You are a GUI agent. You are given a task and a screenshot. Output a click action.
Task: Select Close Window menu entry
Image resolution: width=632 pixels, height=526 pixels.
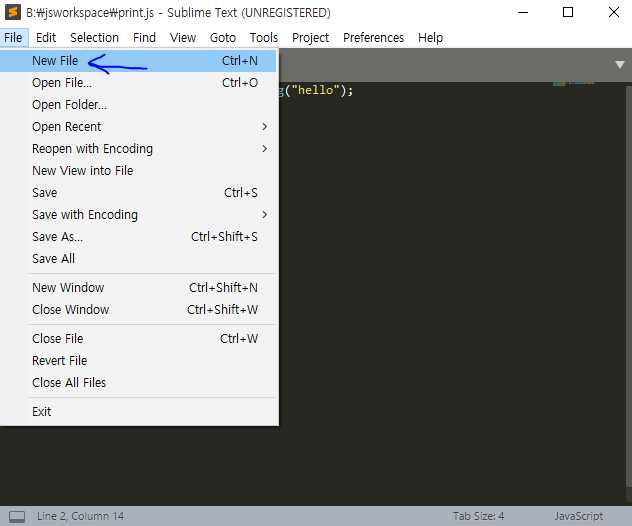coord(138,310)
